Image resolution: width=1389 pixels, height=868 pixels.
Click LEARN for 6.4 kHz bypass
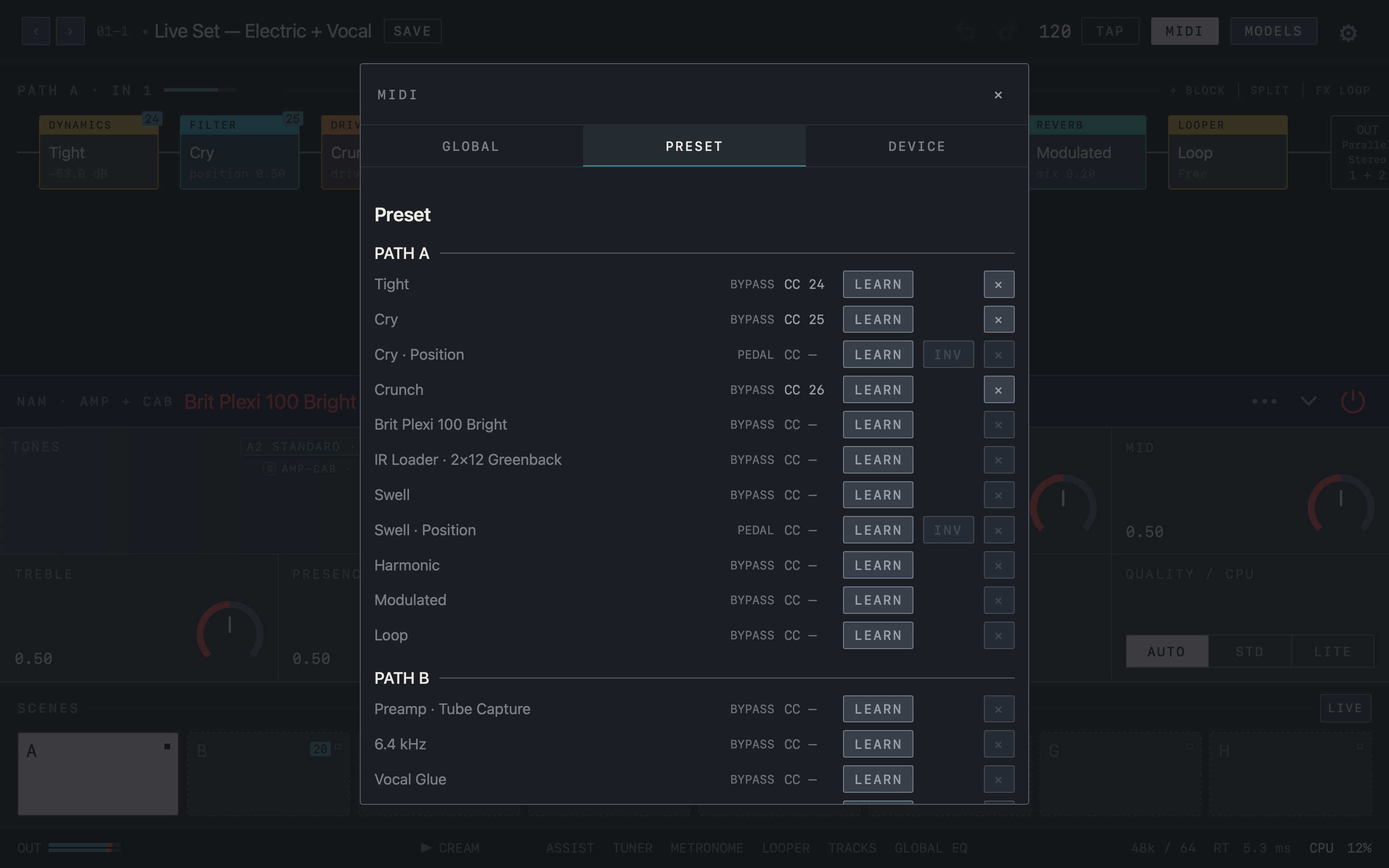click(878, 744)
